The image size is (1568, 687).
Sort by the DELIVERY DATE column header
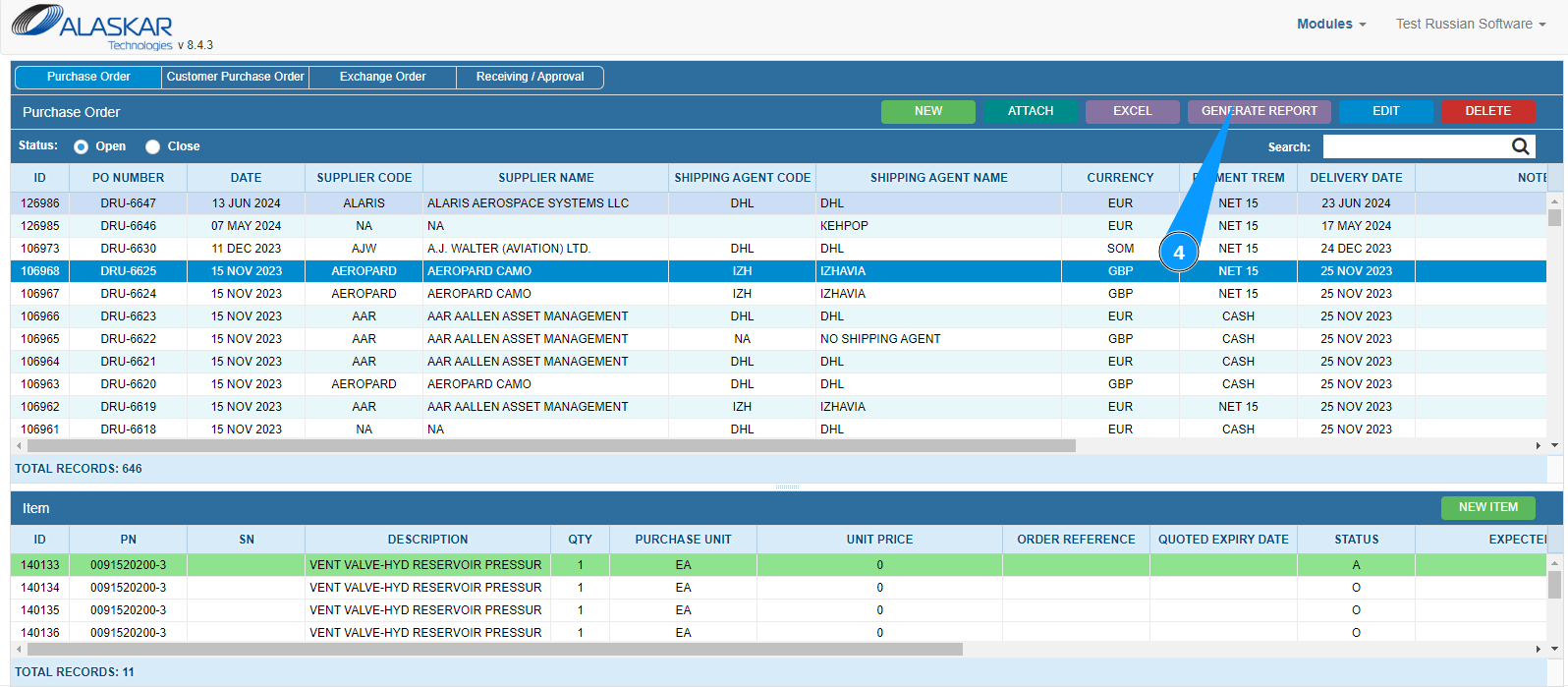pos(1356,178)
